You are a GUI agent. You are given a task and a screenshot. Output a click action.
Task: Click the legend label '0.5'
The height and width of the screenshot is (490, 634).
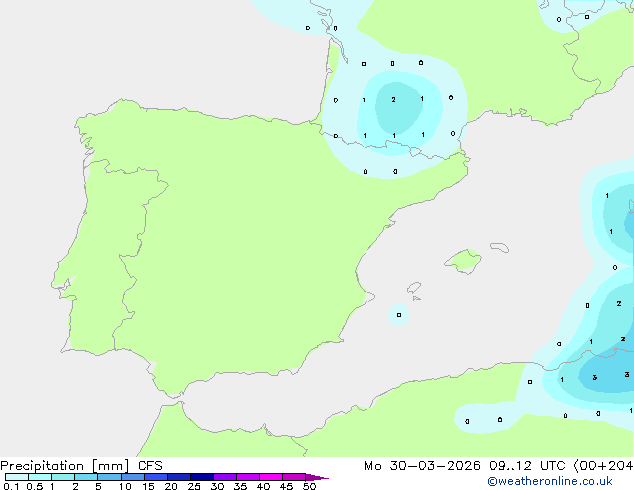pyautogui.click(x=35, y=486)
